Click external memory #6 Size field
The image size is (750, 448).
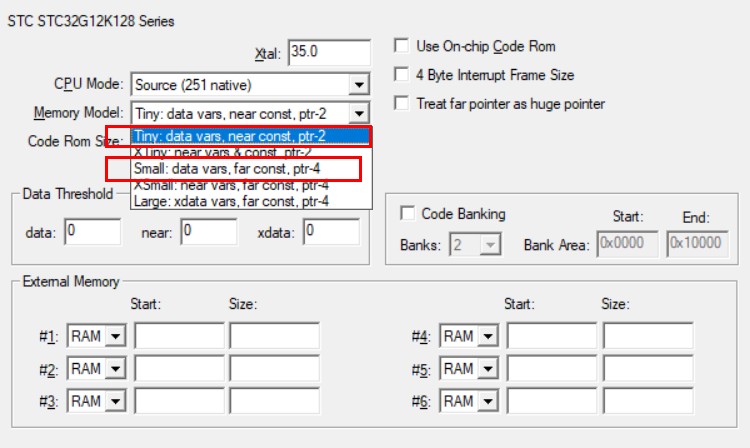648,401
